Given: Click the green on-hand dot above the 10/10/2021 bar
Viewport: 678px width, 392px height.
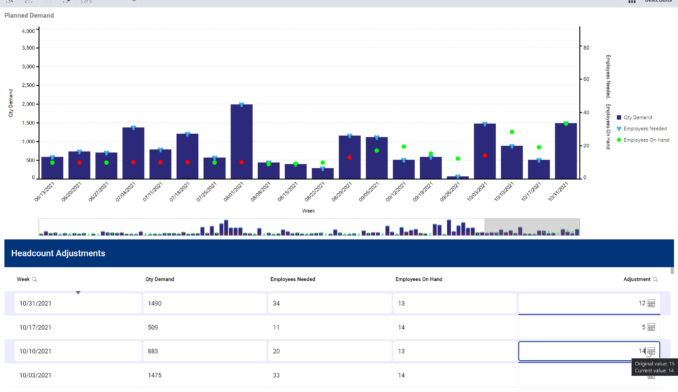Looking at the screenshot, I should pos(512,132).
